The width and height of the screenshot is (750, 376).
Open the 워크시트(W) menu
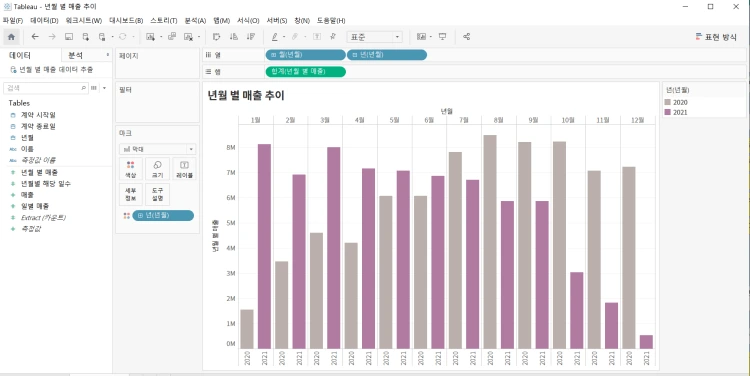(x=84, y=21)
